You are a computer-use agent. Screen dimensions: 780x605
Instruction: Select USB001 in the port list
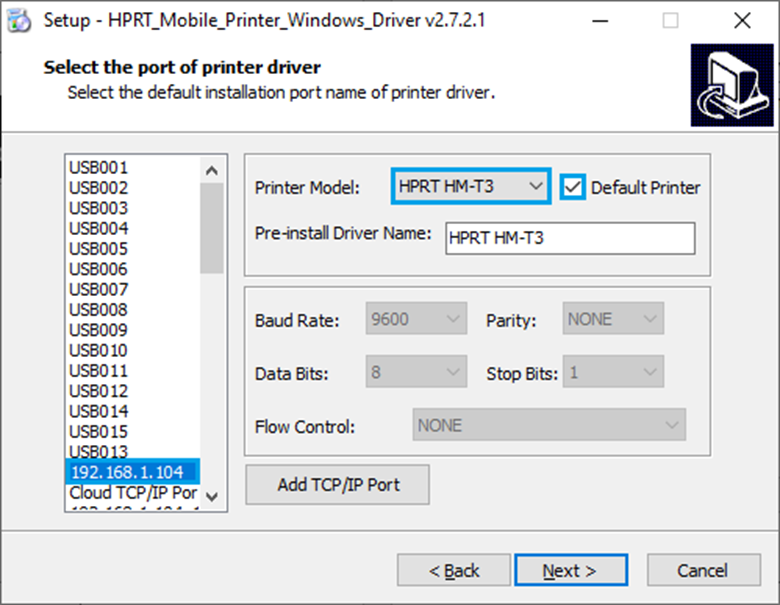tap(98, 168)
